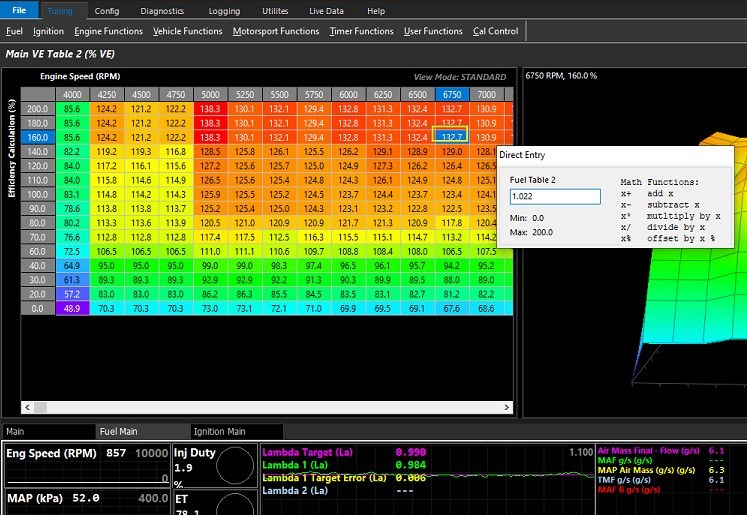Open the Timer Functions menu
This screenshot has height=515, width=747.
tap(360, 31)
